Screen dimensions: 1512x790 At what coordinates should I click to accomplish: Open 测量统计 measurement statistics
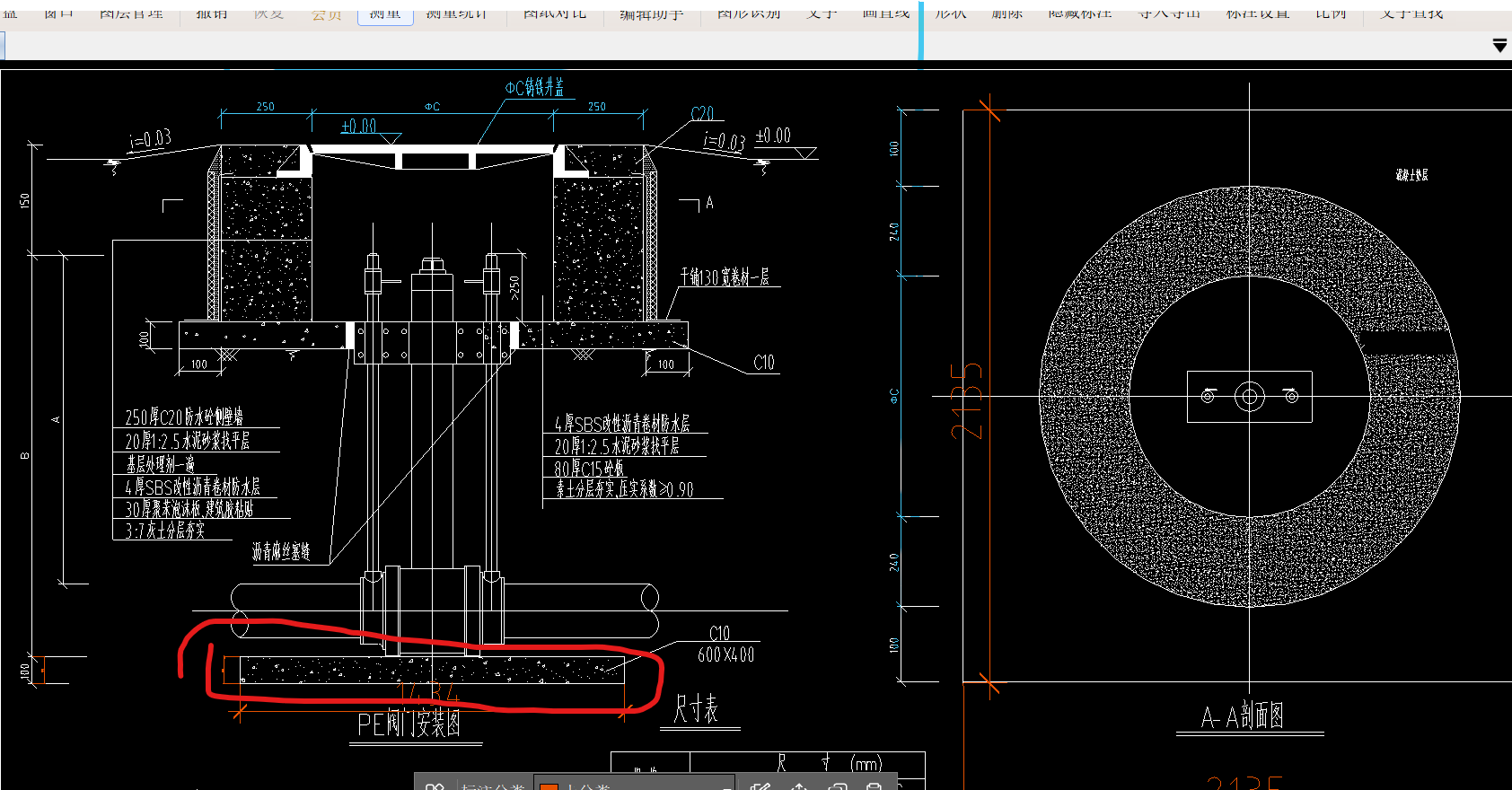456,13
